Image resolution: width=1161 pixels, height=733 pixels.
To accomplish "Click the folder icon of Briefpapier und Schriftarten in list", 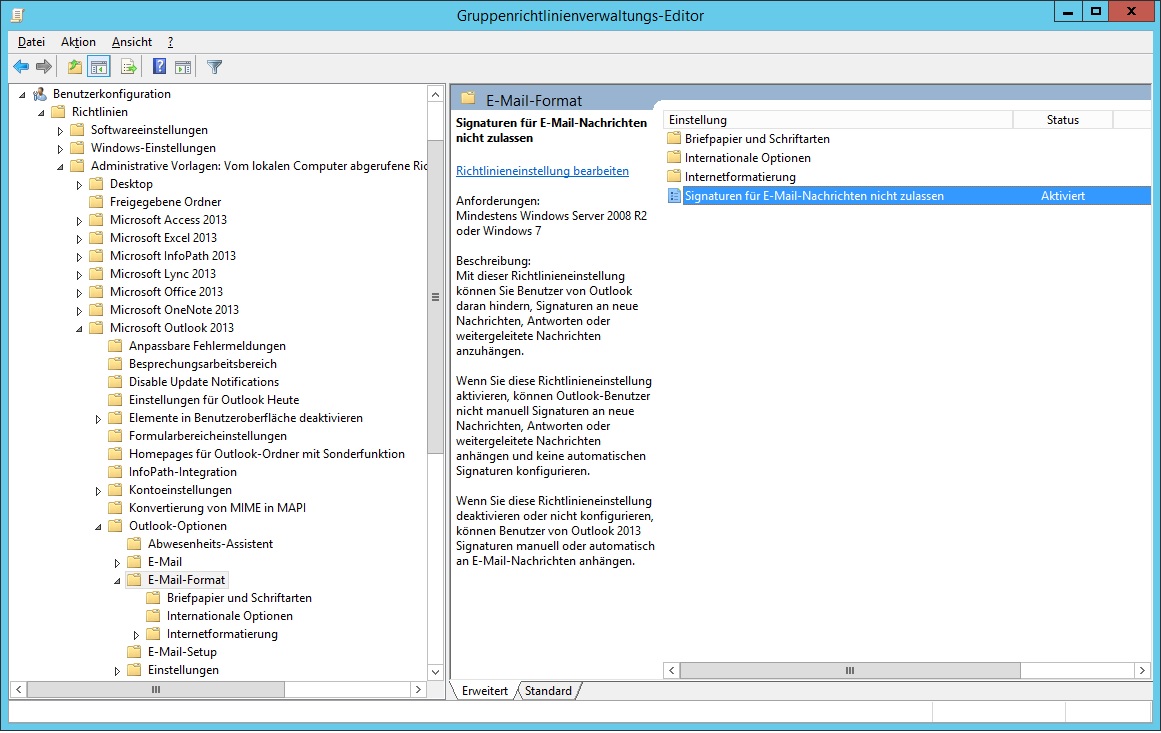I will click(x=674, y=138).
